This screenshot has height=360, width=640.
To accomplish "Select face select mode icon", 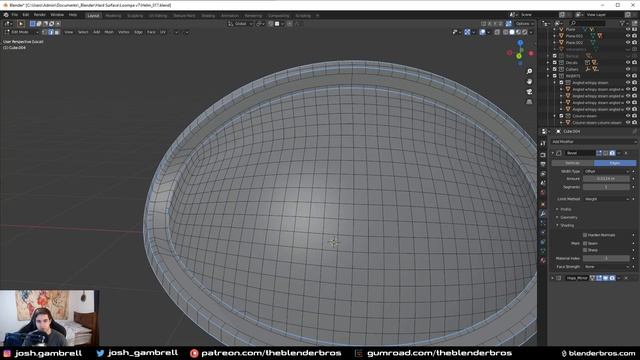I will point(57,32).
